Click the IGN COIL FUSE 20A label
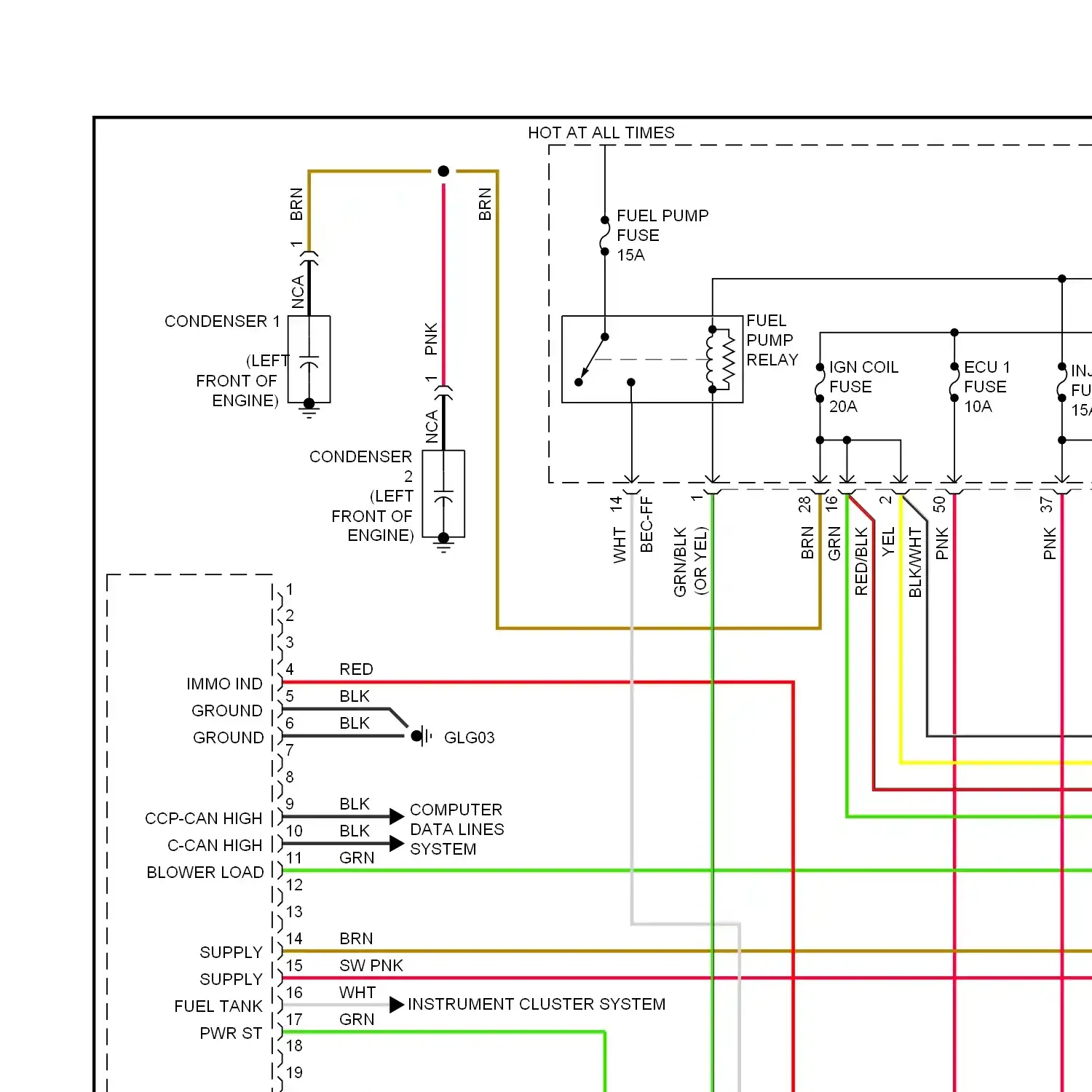 coord(864,387)
